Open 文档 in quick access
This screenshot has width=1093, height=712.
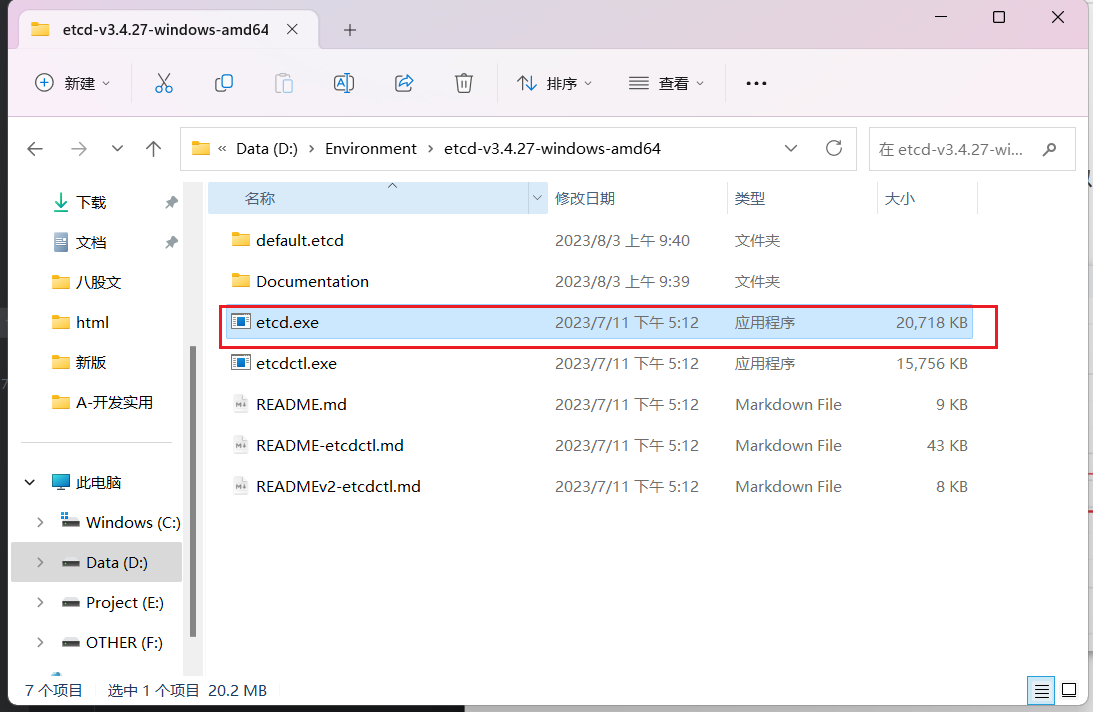coord(91,242)
